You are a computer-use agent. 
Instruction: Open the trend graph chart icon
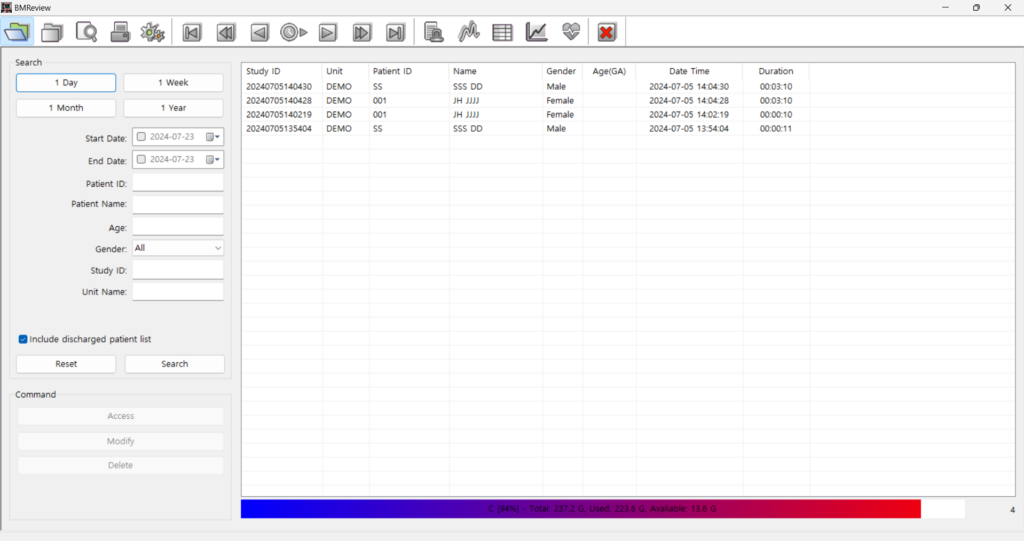pyautogui.click(x=536, y=31)
